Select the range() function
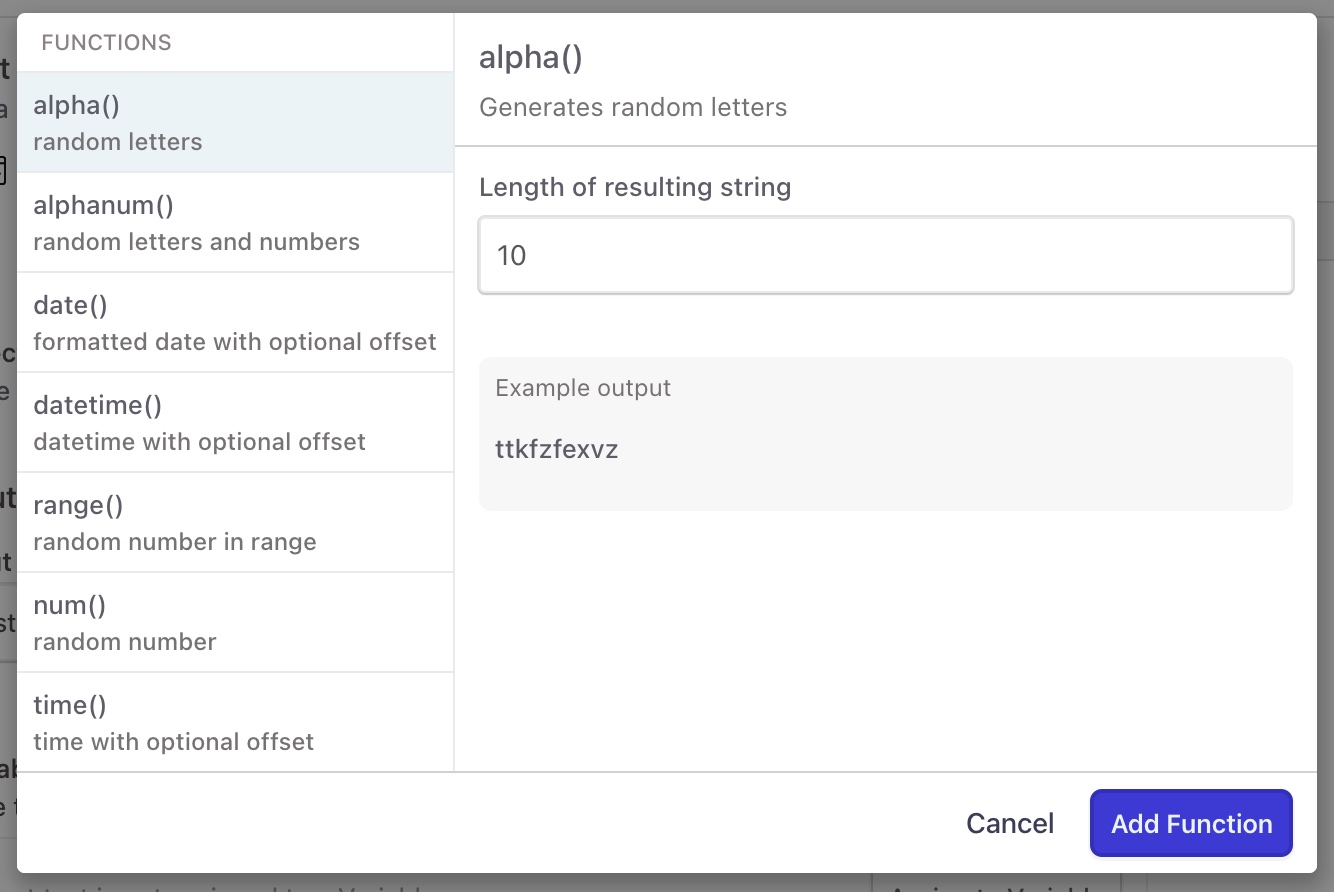Viewport: 1334px width, 892px height. click(235, 522)
